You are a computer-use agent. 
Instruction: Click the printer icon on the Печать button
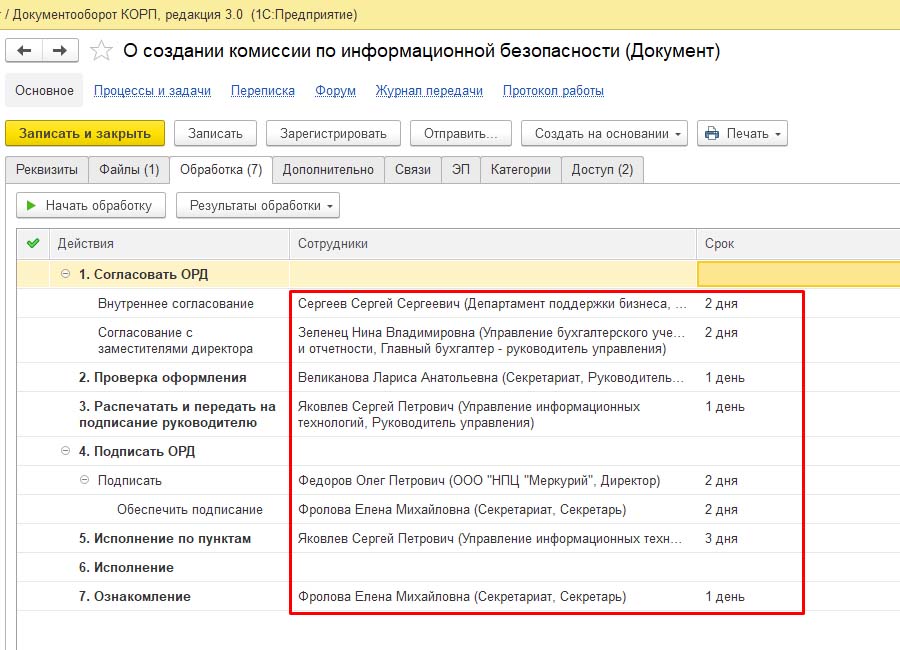point(710,133)
